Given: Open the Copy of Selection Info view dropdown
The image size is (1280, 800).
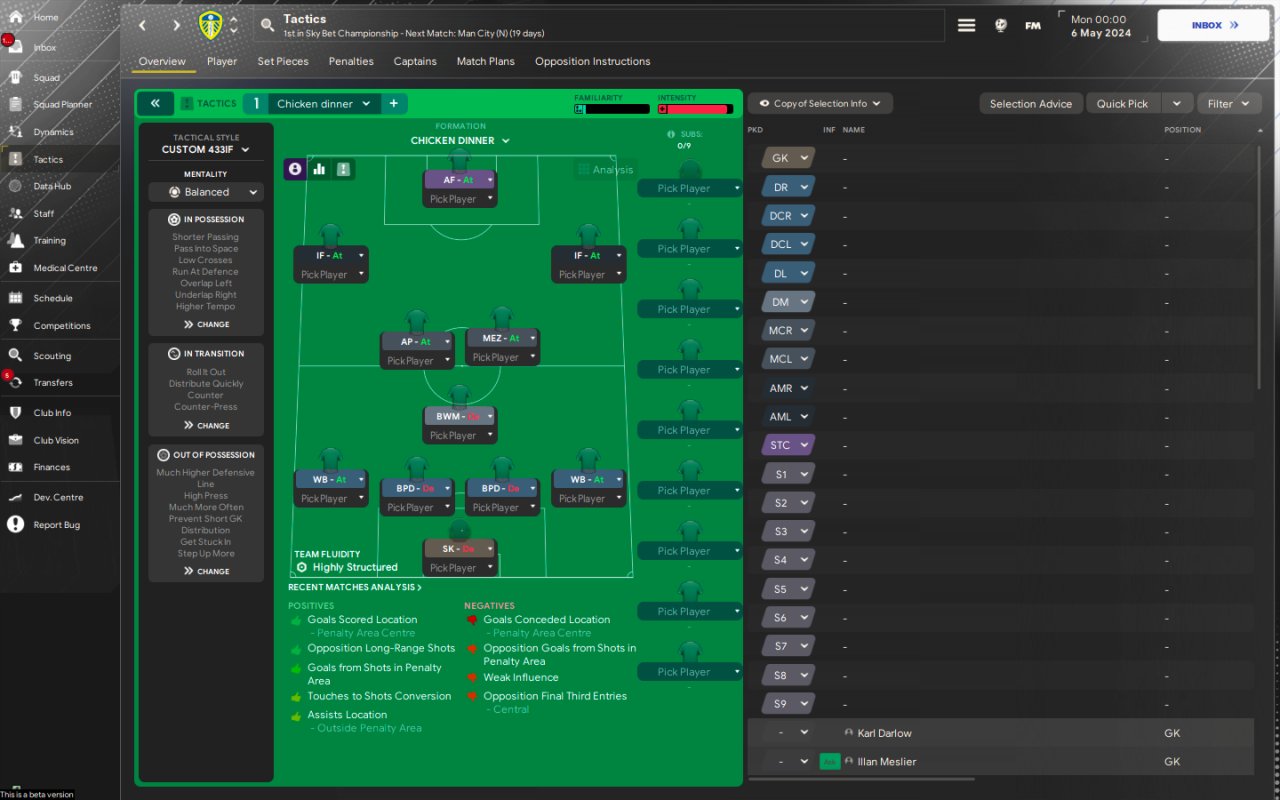Looking at the screenshot, I should tap(820, 103).
